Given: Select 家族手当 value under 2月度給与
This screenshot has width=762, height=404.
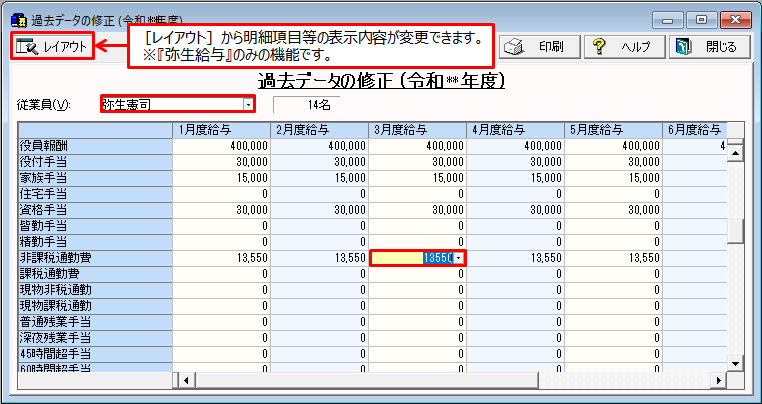Looking at the screenshot, I should [x=320, y=177].
